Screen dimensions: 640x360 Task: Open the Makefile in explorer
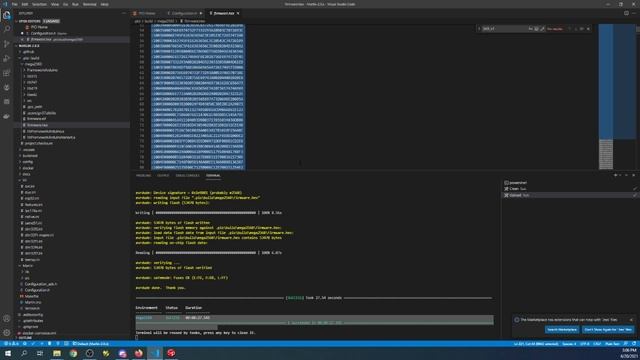click(x=31, y=296)
